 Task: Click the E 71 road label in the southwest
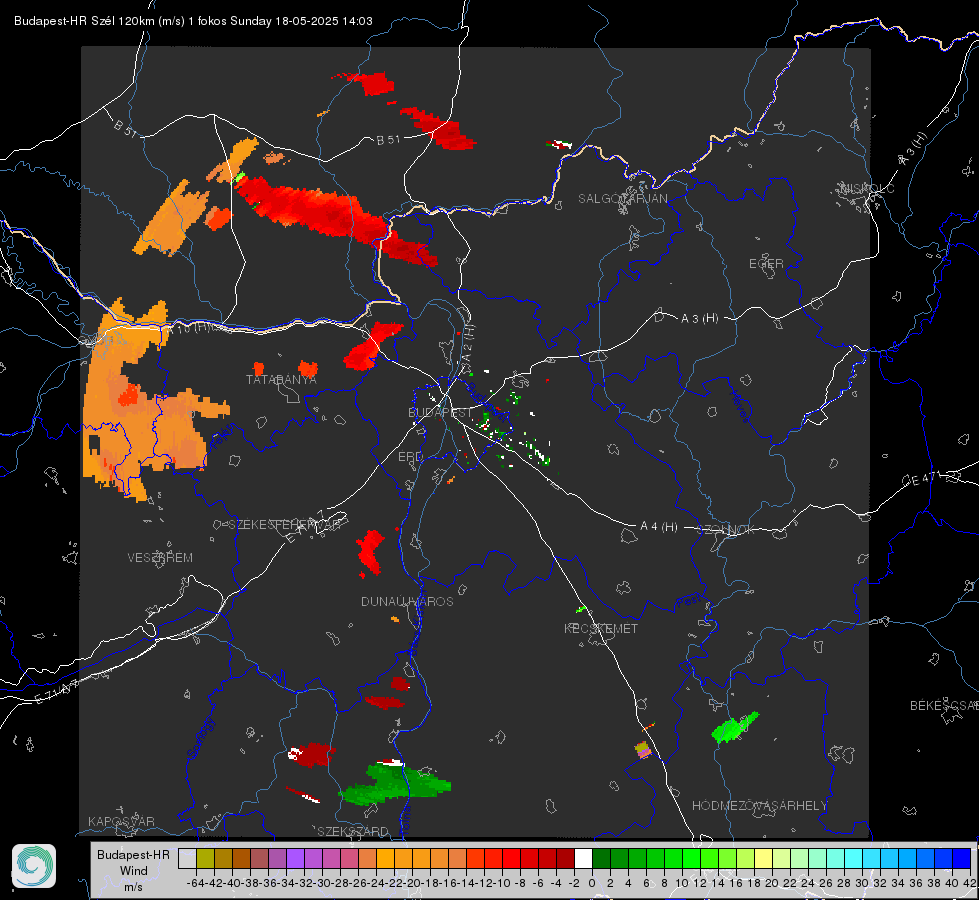[x=56, y=691]
